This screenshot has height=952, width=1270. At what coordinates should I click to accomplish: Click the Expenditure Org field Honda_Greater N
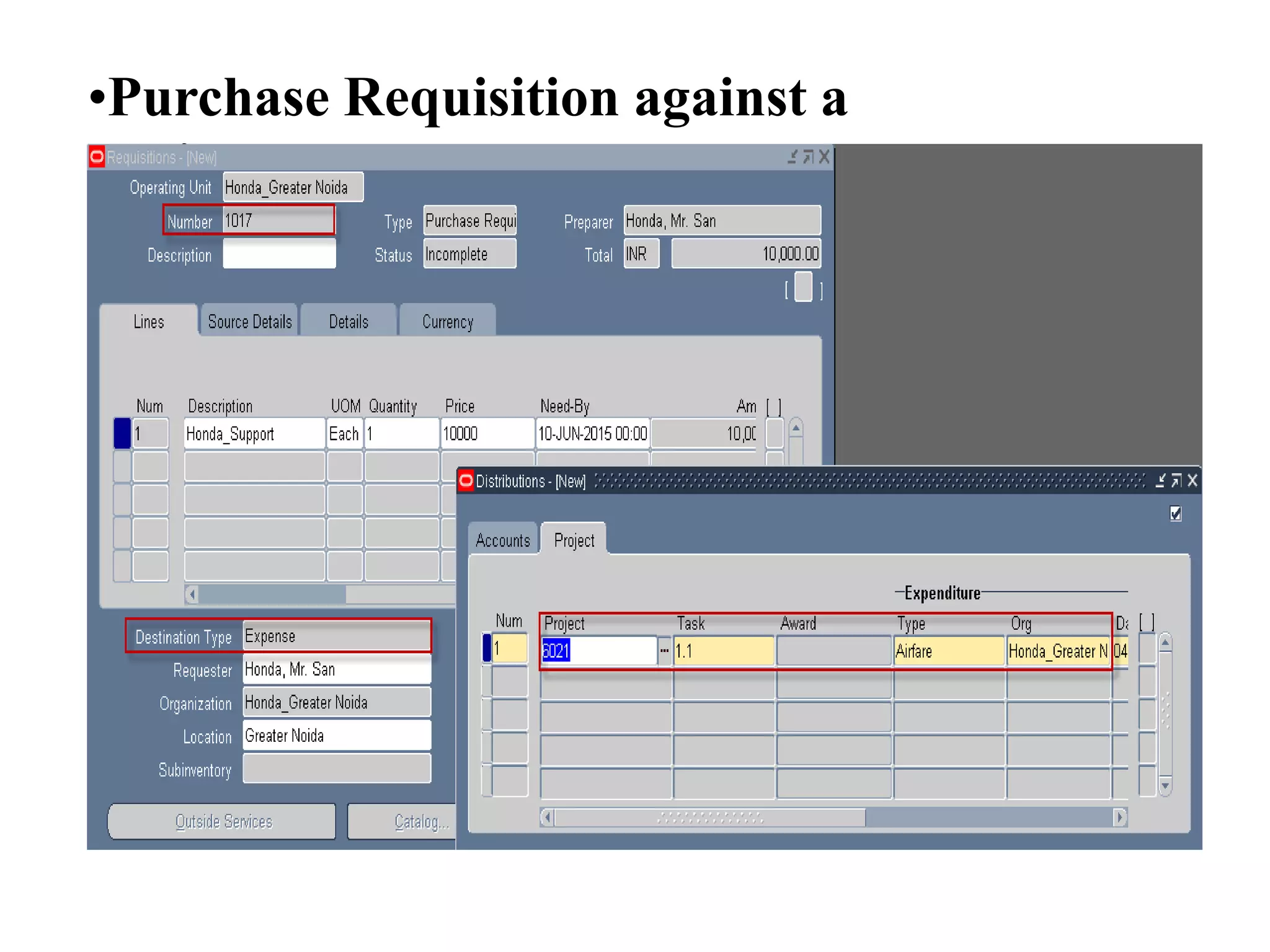(x=1059, y=651)
